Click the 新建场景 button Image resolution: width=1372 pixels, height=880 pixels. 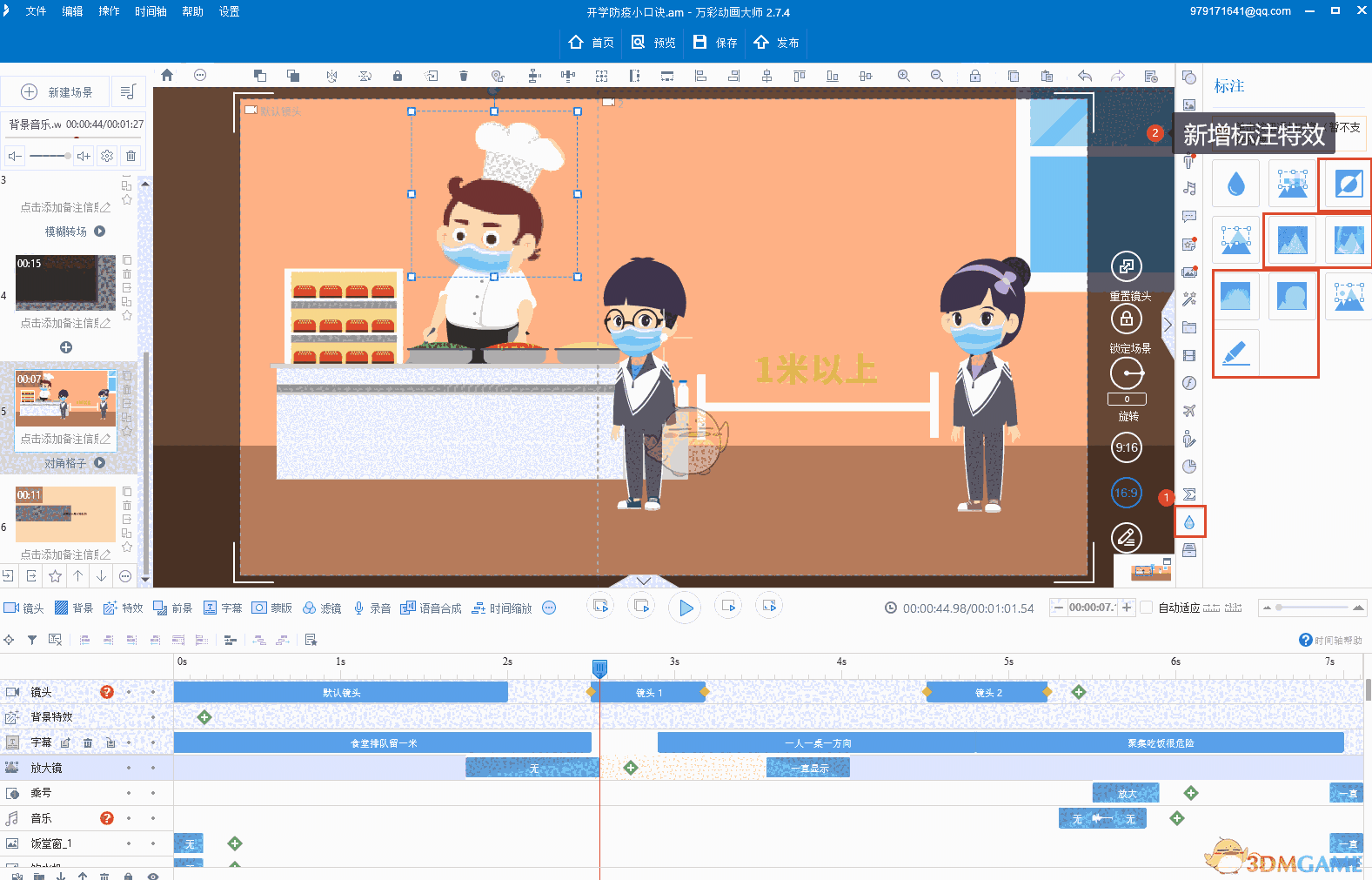click(x=57, y=92)
